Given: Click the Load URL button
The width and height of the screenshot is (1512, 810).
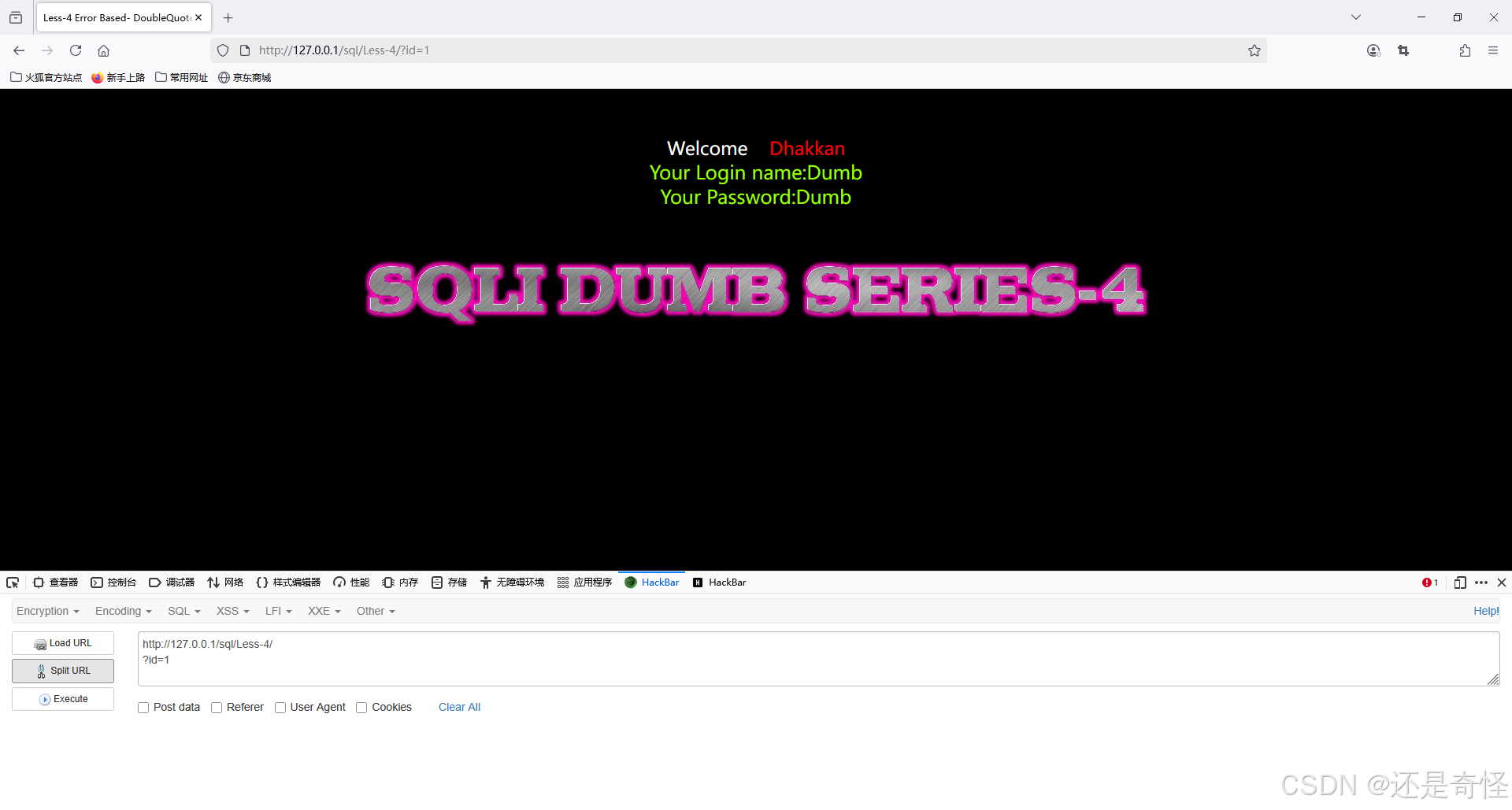Looking at the screenshot, I should [63, 643].
